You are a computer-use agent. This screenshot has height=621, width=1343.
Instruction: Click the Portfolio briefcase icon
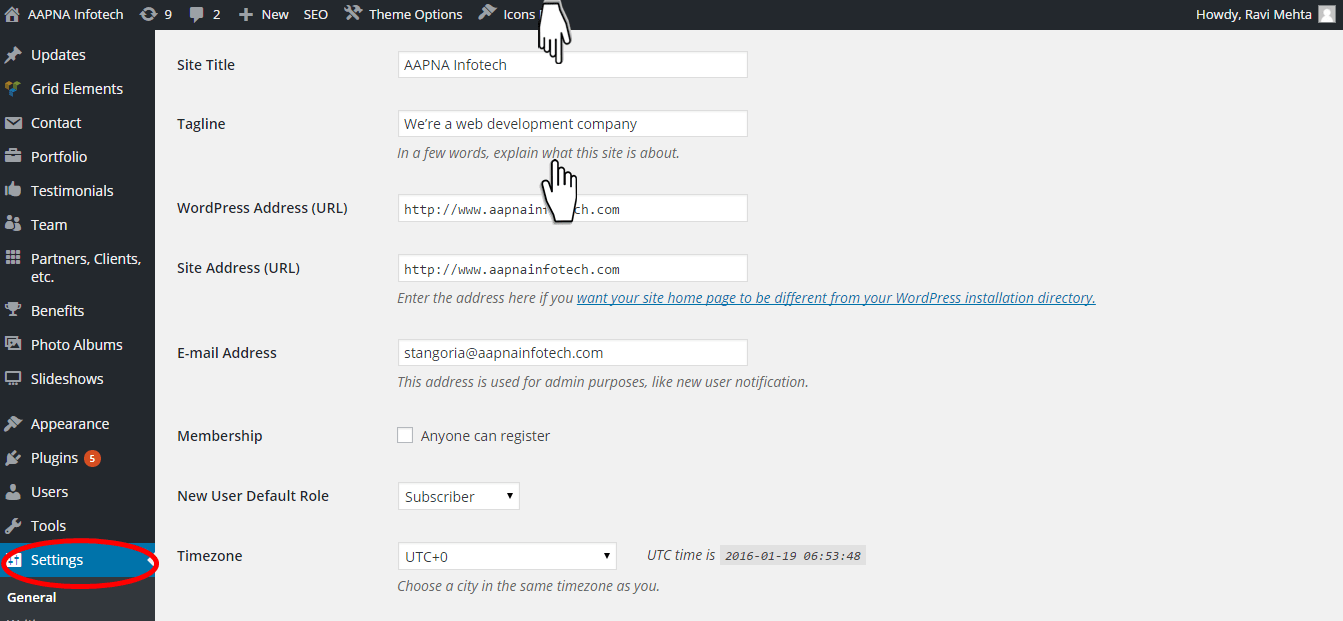(13, 157)
